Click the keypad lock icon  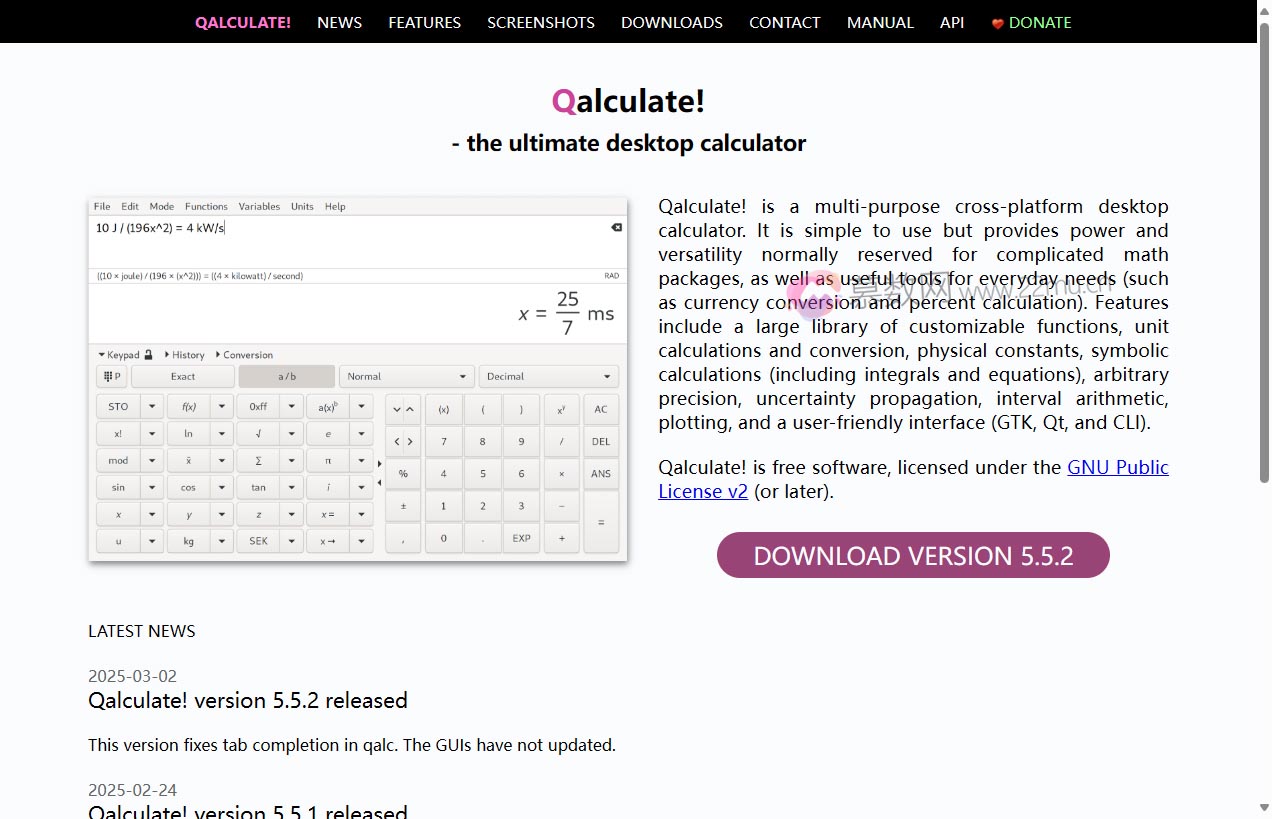[x=146, y=355]
